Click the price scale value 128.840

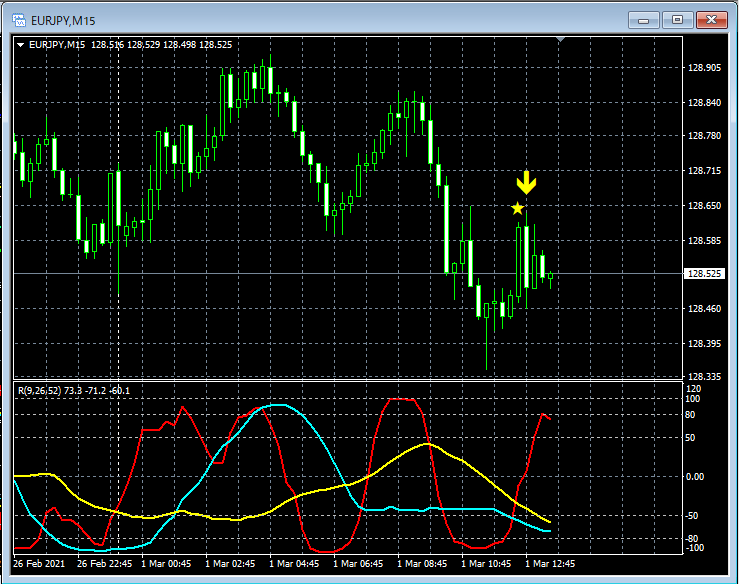click(704, 103)
